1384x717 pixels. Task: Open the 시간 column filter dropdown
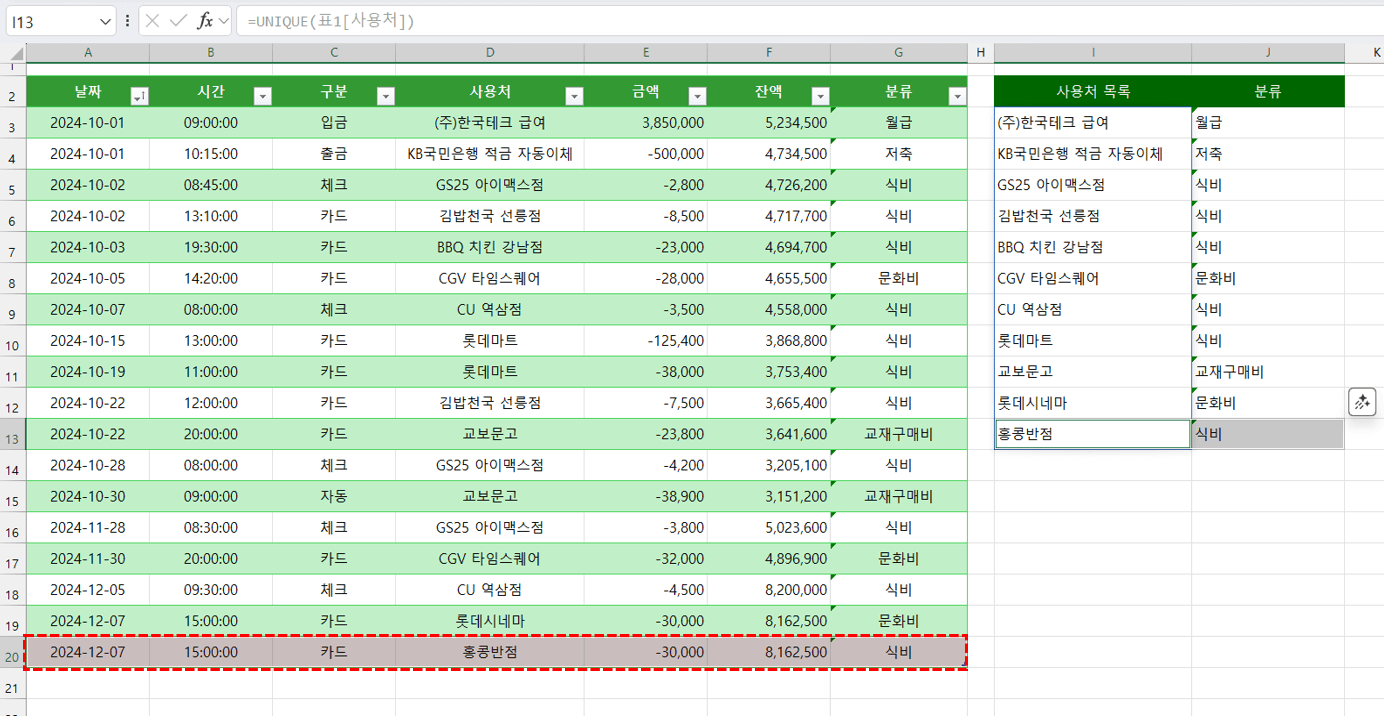point(262,96)
